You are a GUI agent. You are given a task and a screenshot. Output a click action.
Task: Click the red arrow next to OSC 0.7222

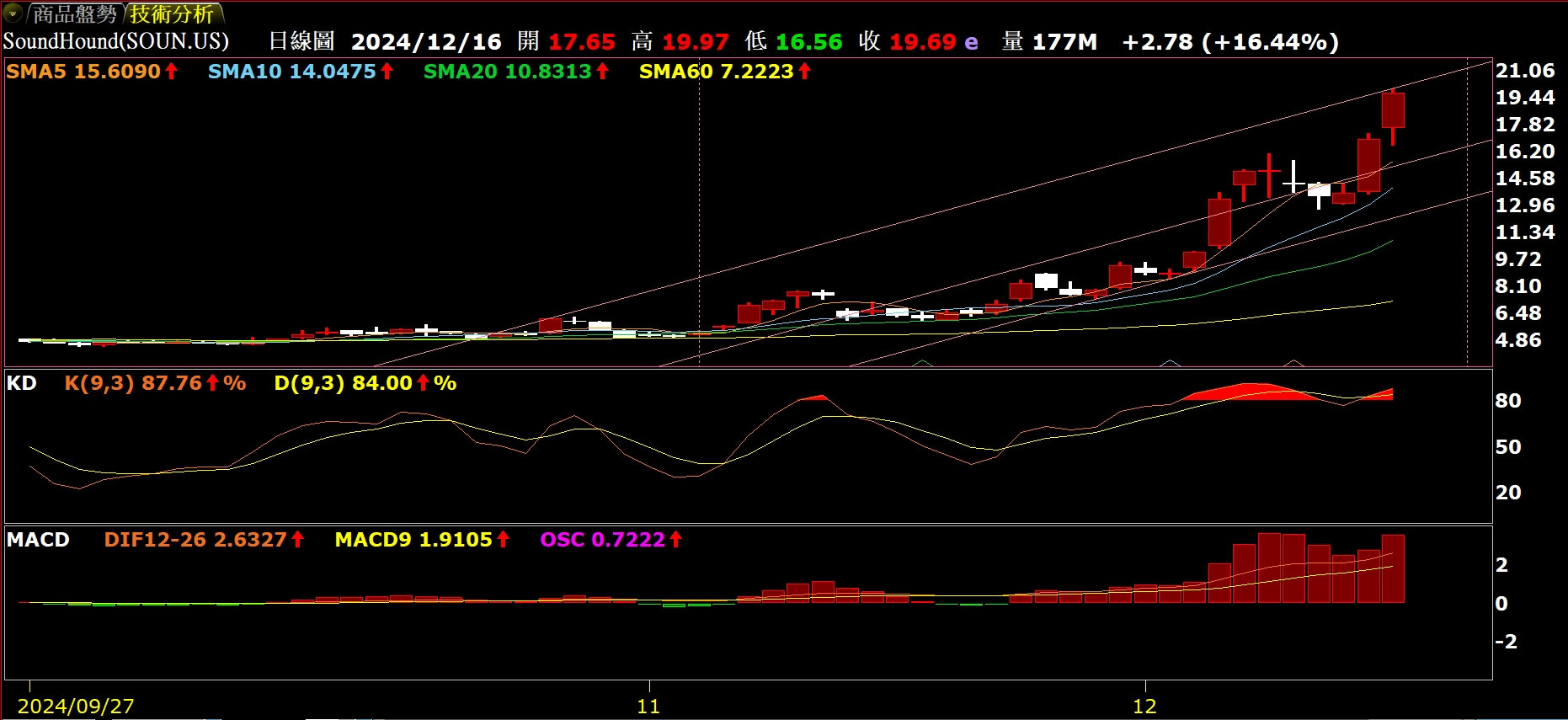point(675,540)
